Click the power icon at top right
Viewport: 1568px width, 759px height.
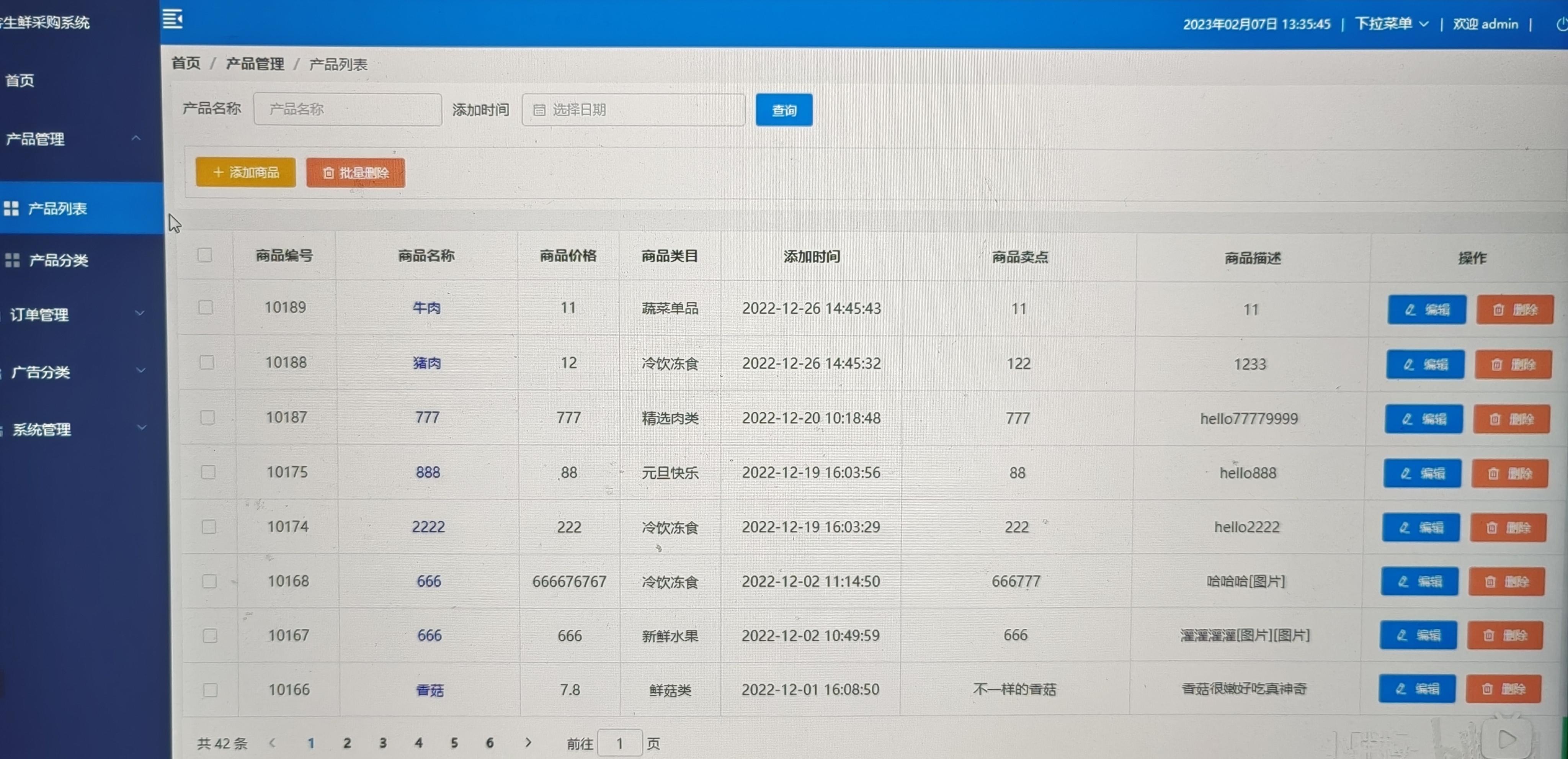point(1562,25)
